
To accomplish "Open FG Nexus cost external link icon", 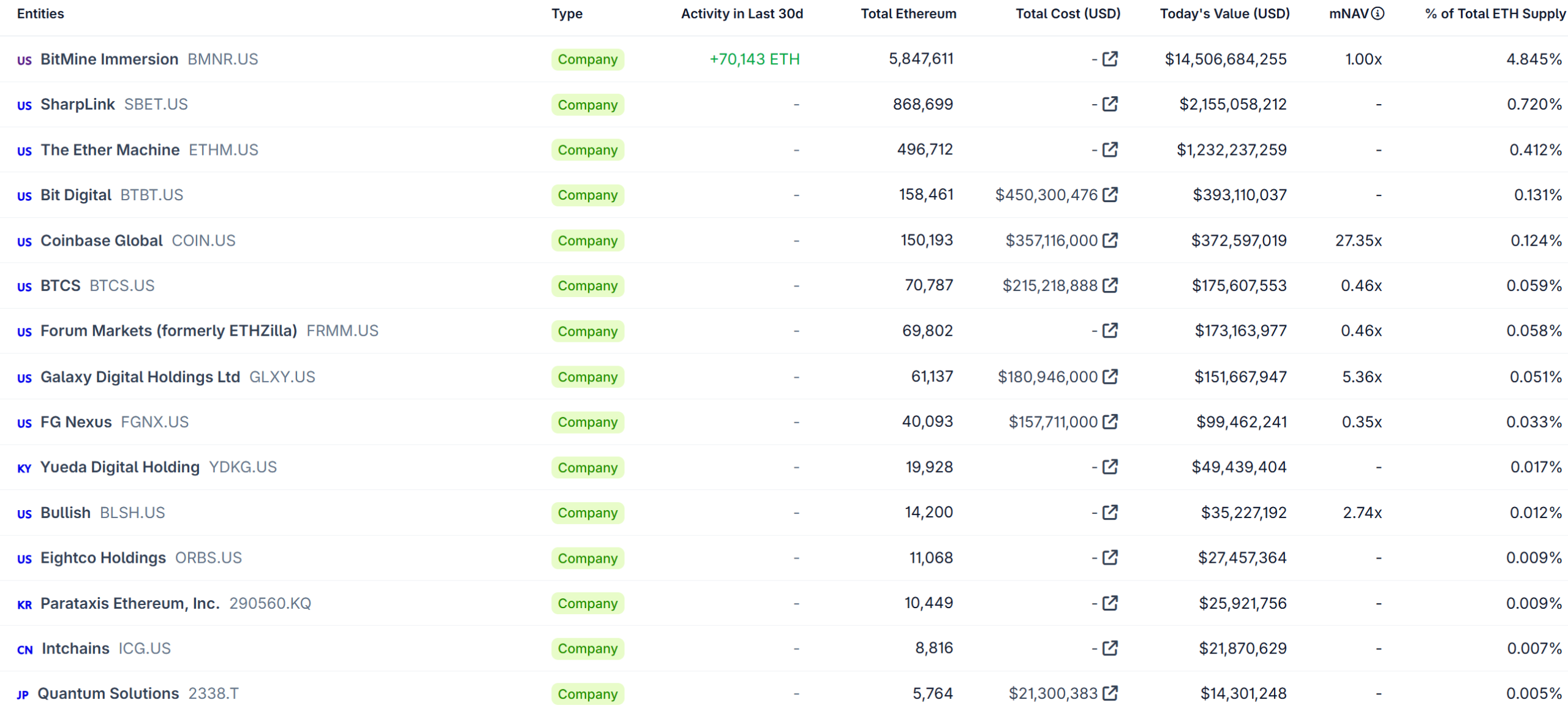I will pyautogui.click(x=1110, y=422).
